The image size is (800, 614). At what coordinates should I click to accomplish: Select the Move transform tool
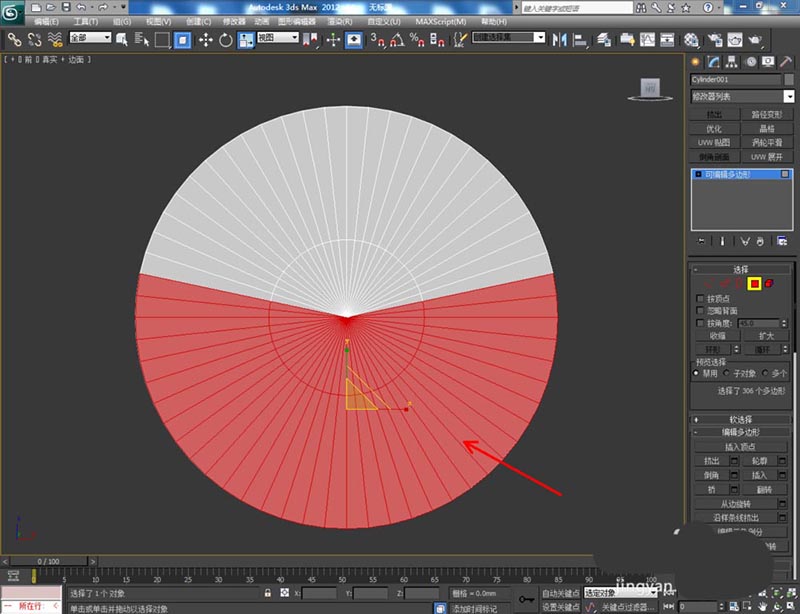click(x=206, y=40)
